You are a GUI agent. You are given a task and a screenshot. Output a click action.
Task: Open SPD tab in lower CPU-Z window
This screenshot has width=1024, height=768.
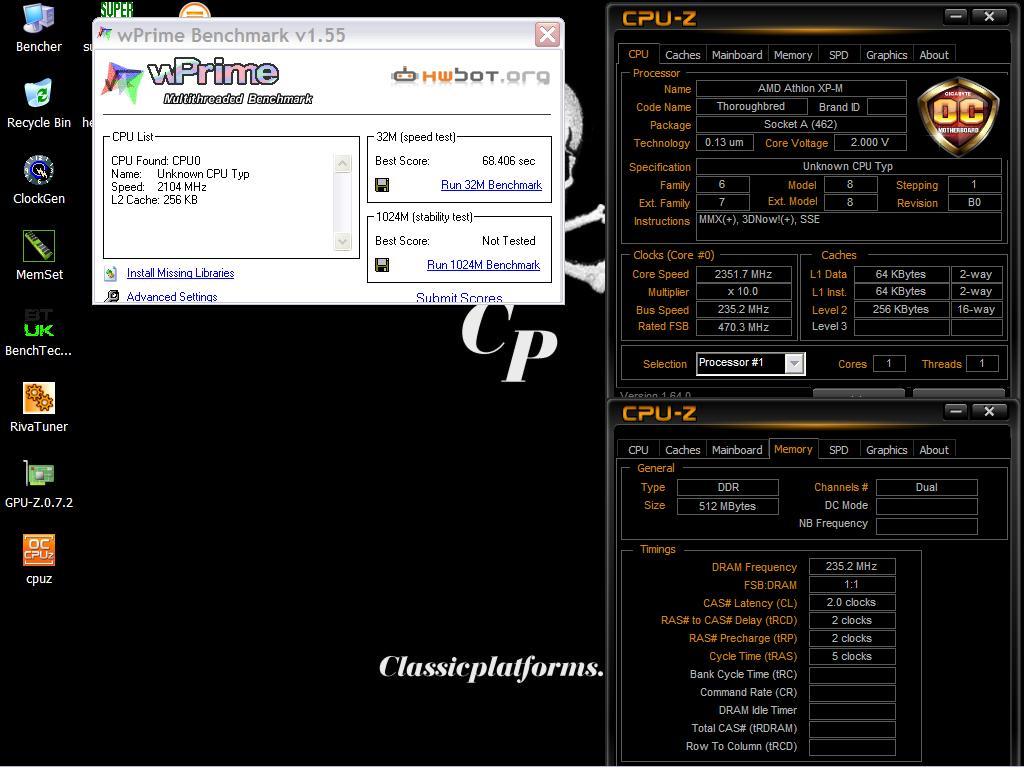839,449
